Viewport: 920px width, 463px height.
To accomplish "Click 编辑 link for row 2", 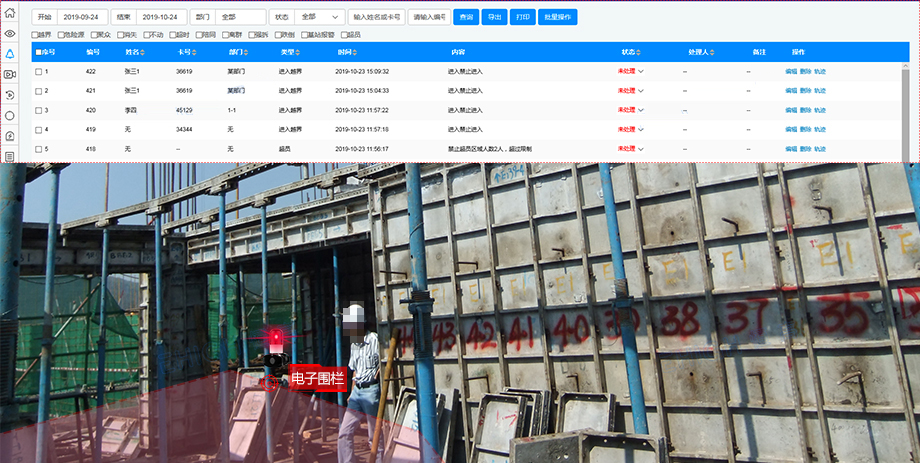I will coord(791,91).
